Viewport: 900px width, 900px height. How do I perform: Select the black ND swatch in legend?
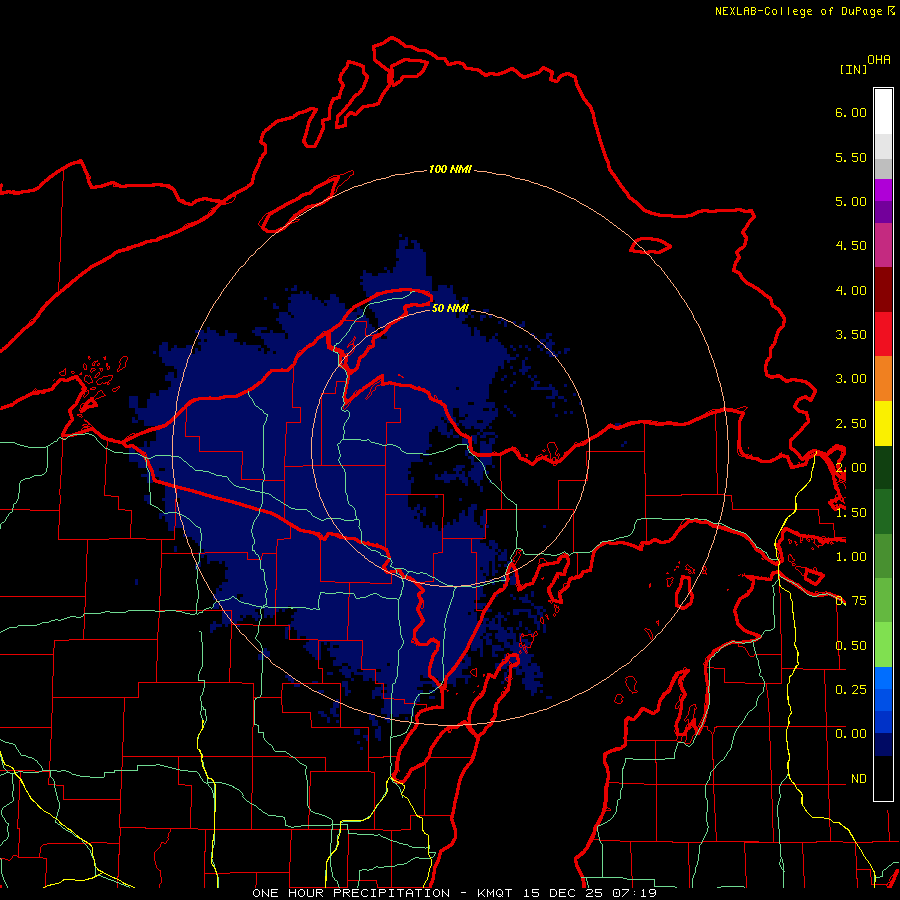point(883,778)
